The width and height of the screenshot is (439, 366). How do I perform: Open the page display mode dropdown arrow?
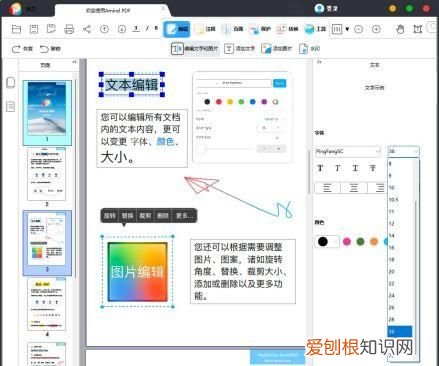pos(347,29)
